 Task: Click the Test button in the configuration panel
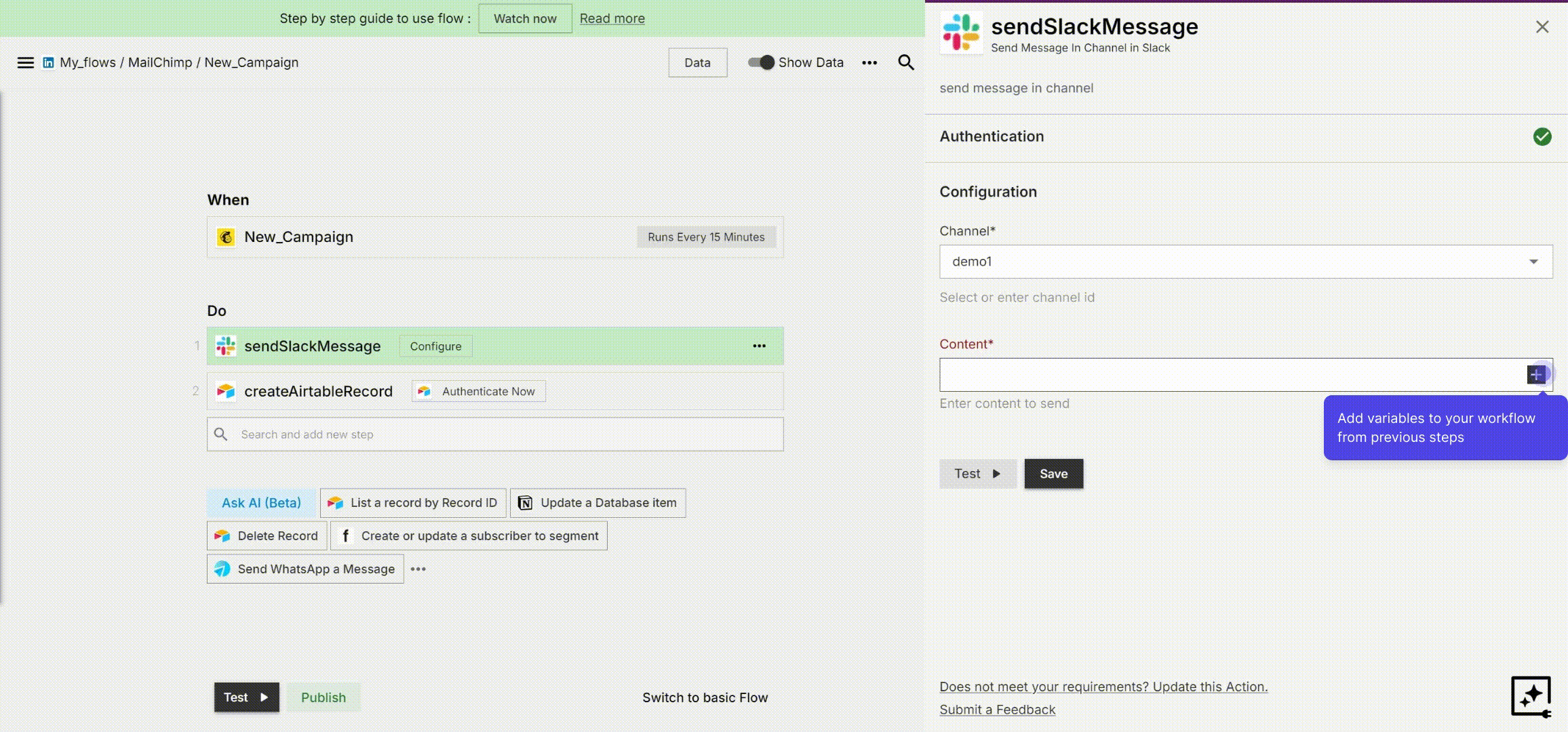pyautogui.click(x=977, y=474)
